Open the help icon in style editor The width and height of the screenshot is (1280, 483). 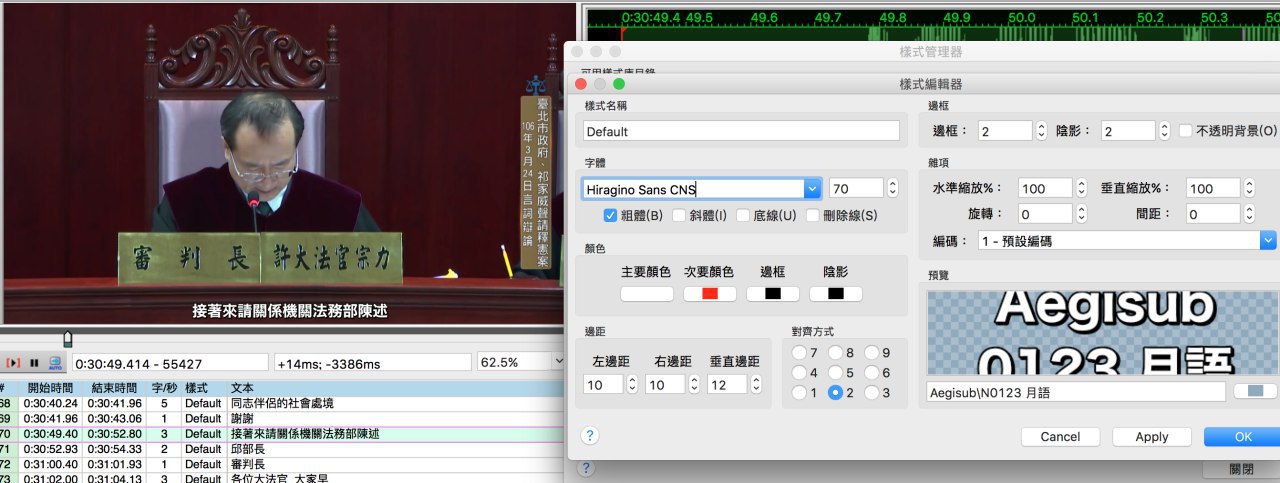[590, 436]
